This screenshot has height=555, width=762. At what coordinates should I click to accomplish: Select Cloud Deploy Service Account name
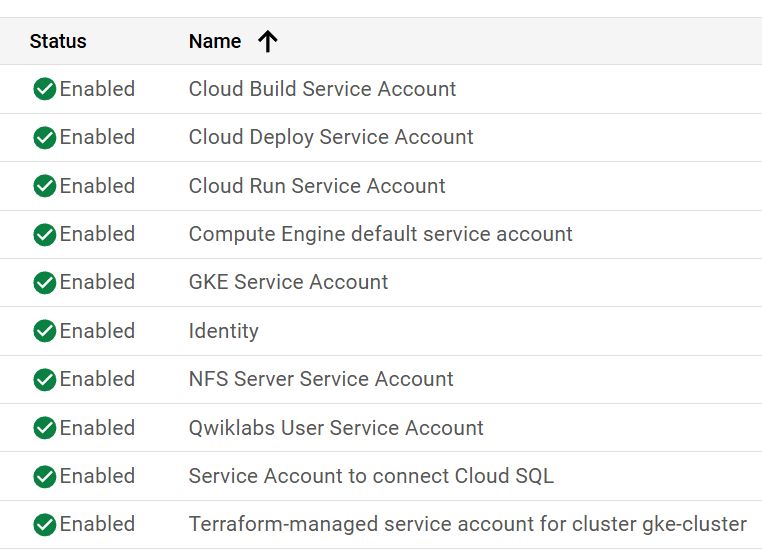pos(331,138)
